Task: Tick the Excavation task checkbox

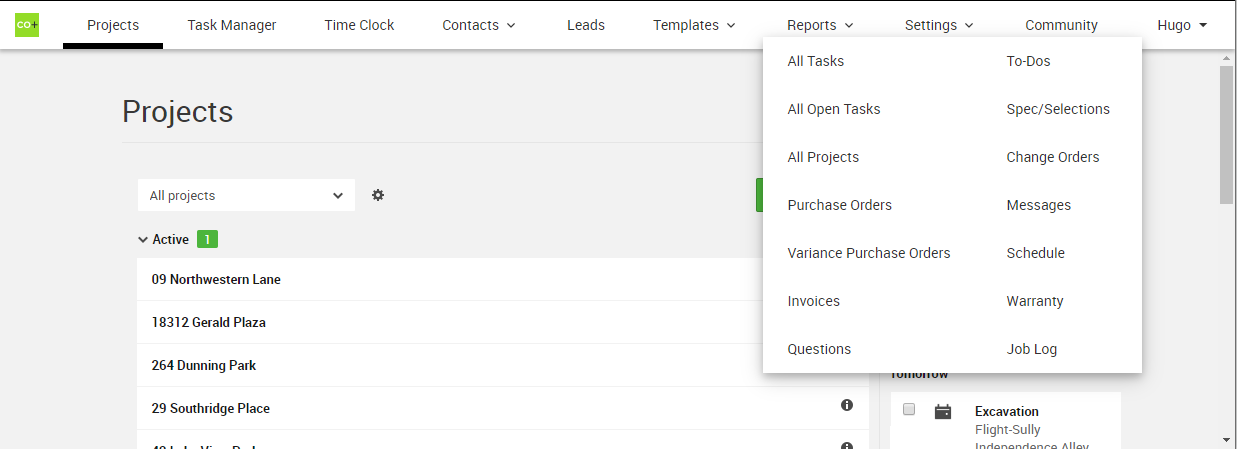Action: click(909, 410)
